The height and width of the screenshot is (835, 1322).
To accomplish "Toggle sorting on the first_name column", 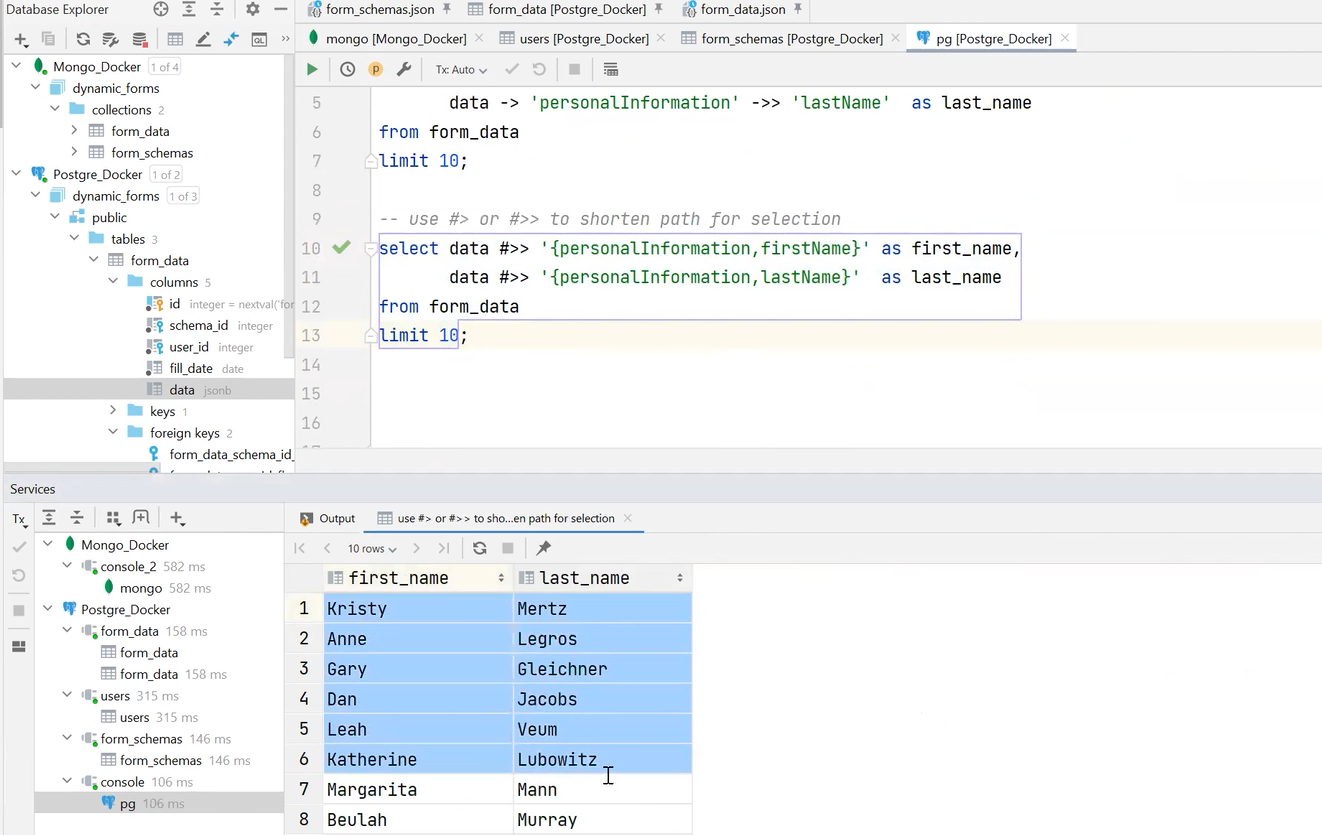I will coord(499,578).
